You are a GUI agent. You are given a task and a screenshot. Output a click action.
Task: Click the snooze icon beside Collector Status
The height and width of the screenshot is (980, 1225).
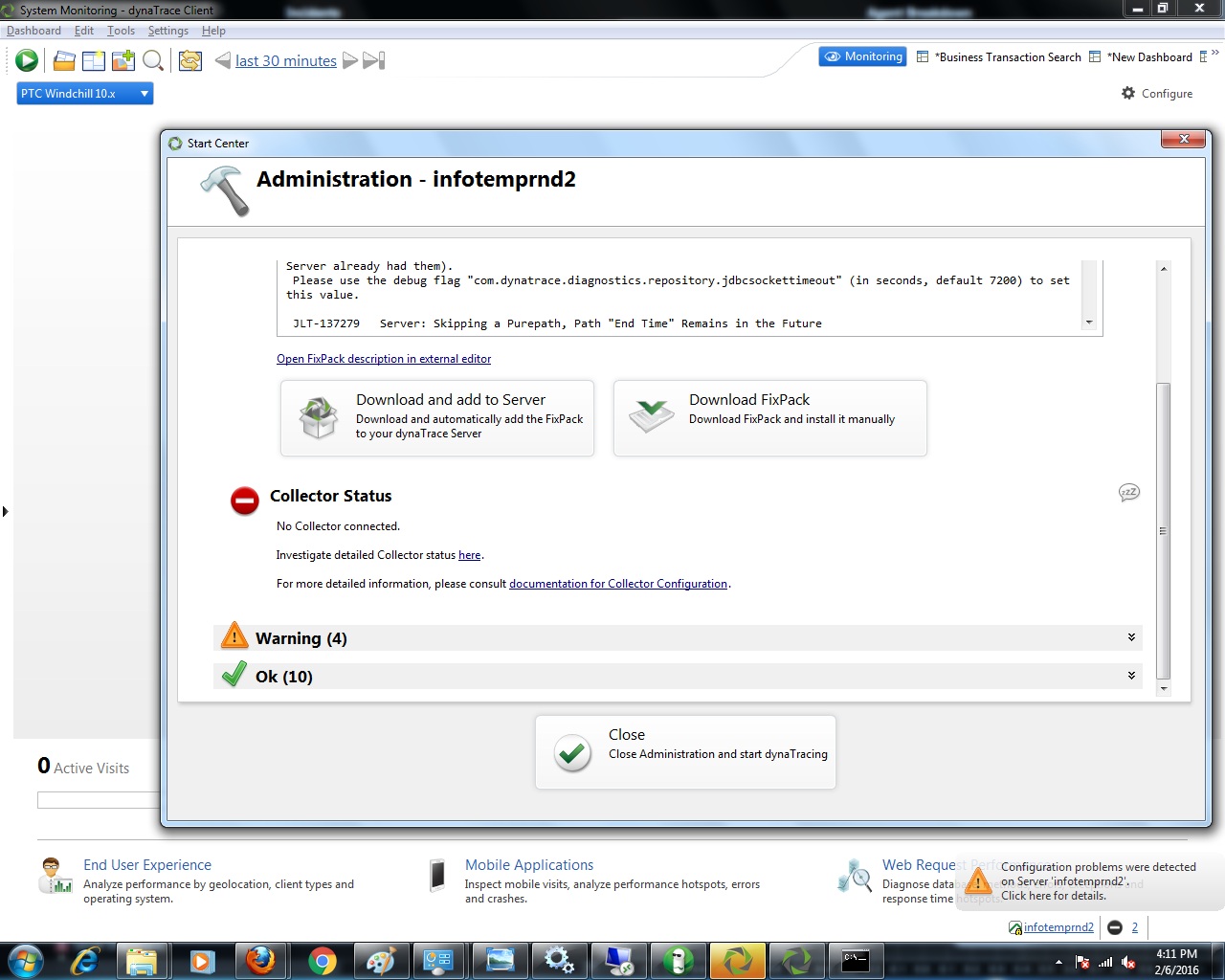coord(1129,493)
